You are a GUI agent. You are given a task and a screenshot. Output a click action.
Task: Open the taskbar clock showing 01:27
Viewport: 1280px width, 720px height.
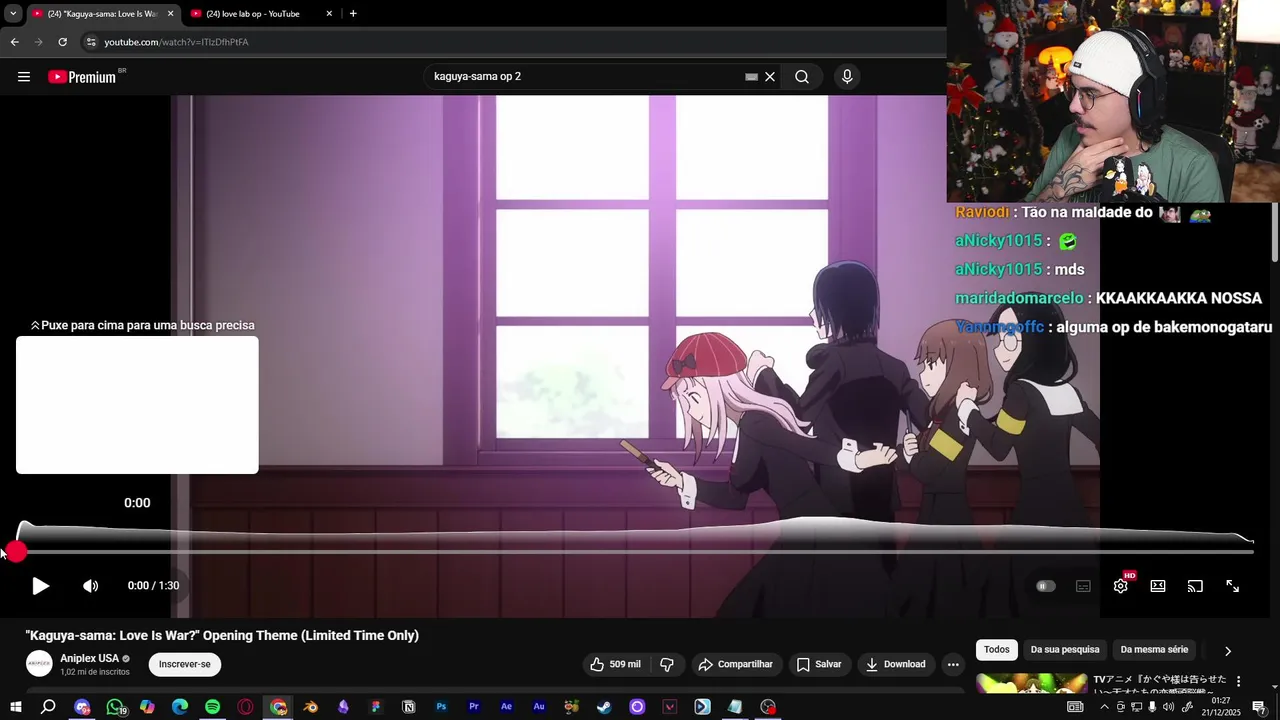[1221, 707]
